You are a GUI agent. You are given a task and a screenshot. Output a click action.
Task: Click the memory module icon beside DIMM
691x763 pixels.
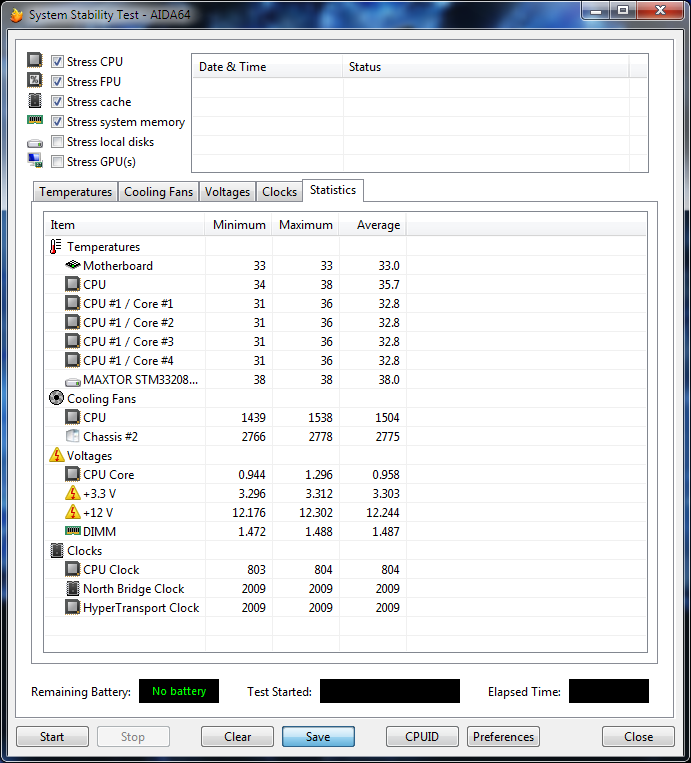coord(72,532)
